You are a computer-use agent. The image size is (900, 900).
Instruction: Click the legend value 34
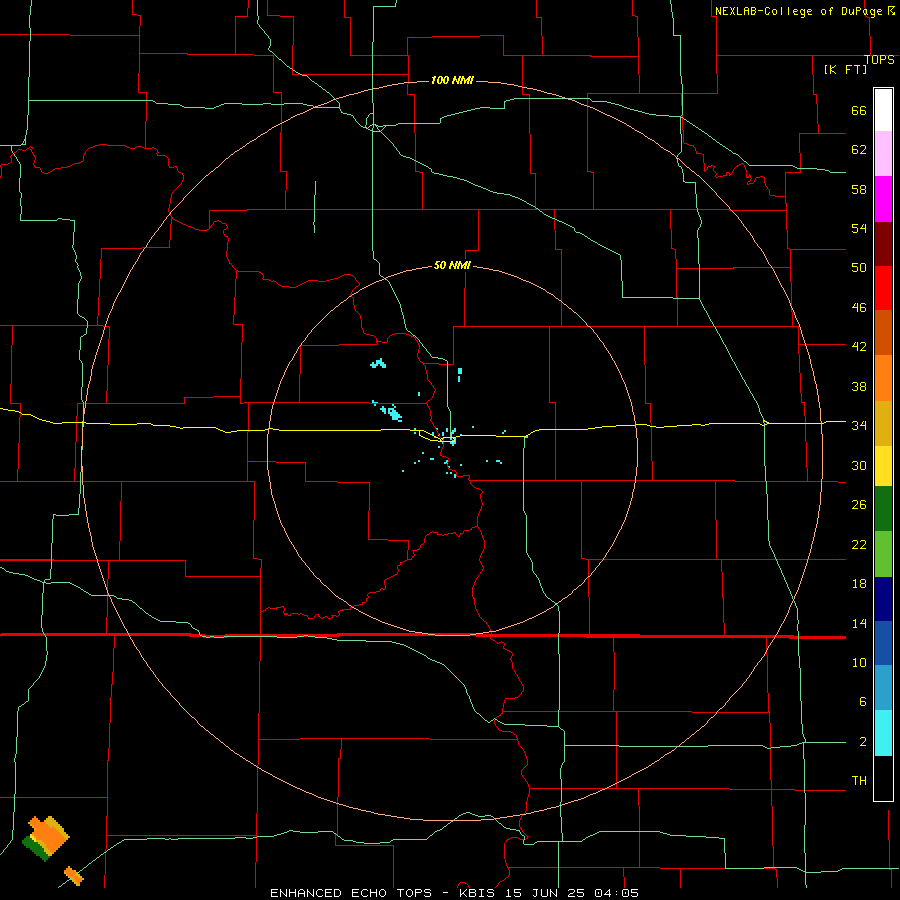pos(859,426)
